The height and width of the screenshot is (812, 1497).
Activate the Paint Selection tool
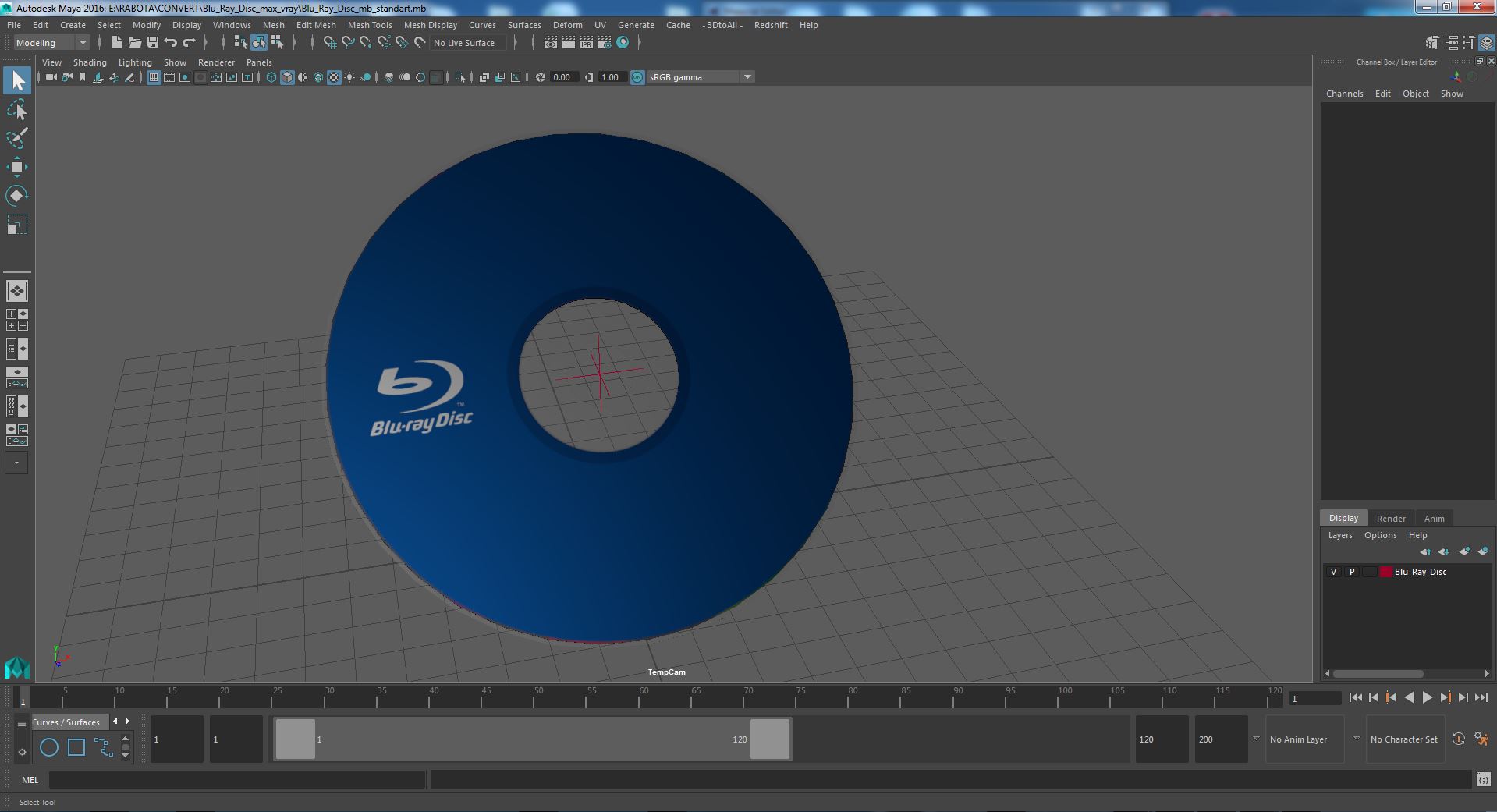[x=17, y=138]
